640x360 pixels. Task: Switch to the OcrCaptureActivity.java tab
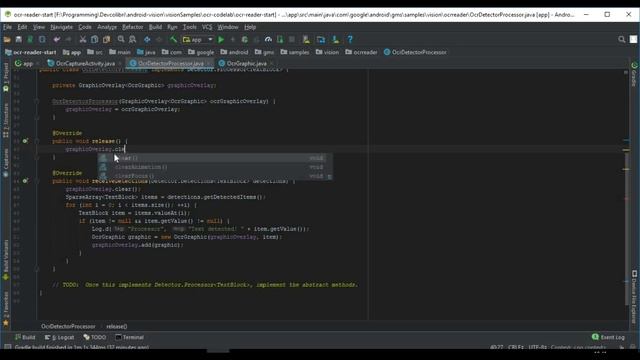point(85,64)
